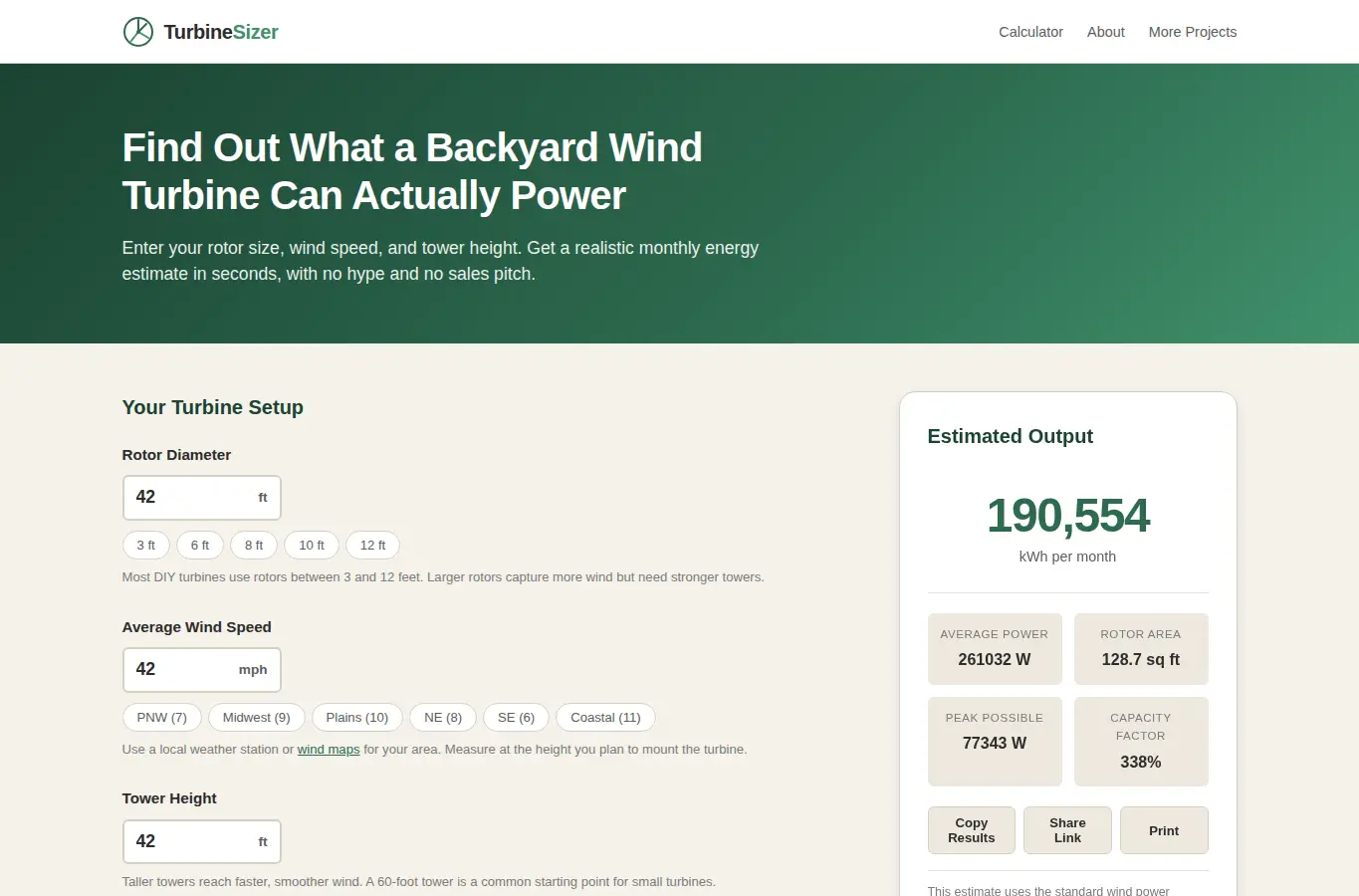
Task: Choose the Coastal (11) wind preset
Action: (605, 718)
